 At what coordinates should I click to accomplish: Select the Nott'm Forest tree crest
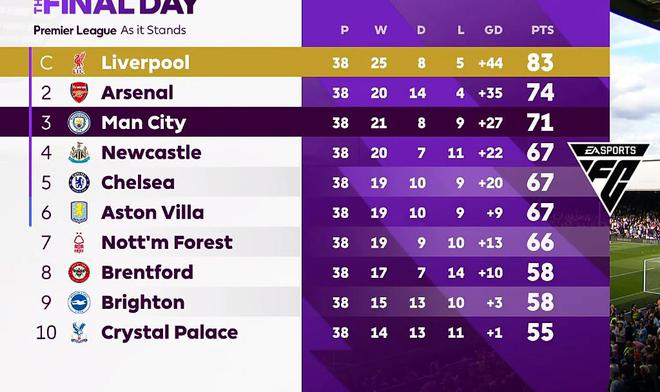click(x=79, y=243)
